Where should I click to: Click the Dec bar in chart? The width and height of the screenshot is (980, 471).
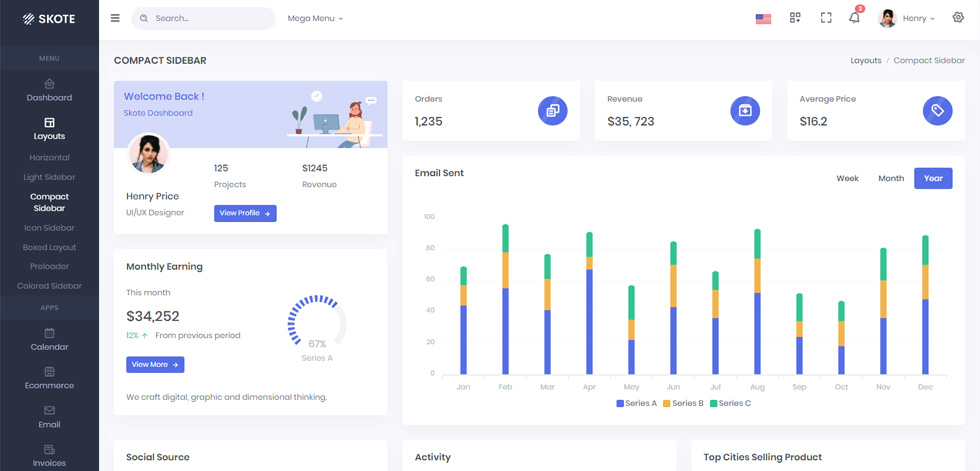[x=925, y=305]
